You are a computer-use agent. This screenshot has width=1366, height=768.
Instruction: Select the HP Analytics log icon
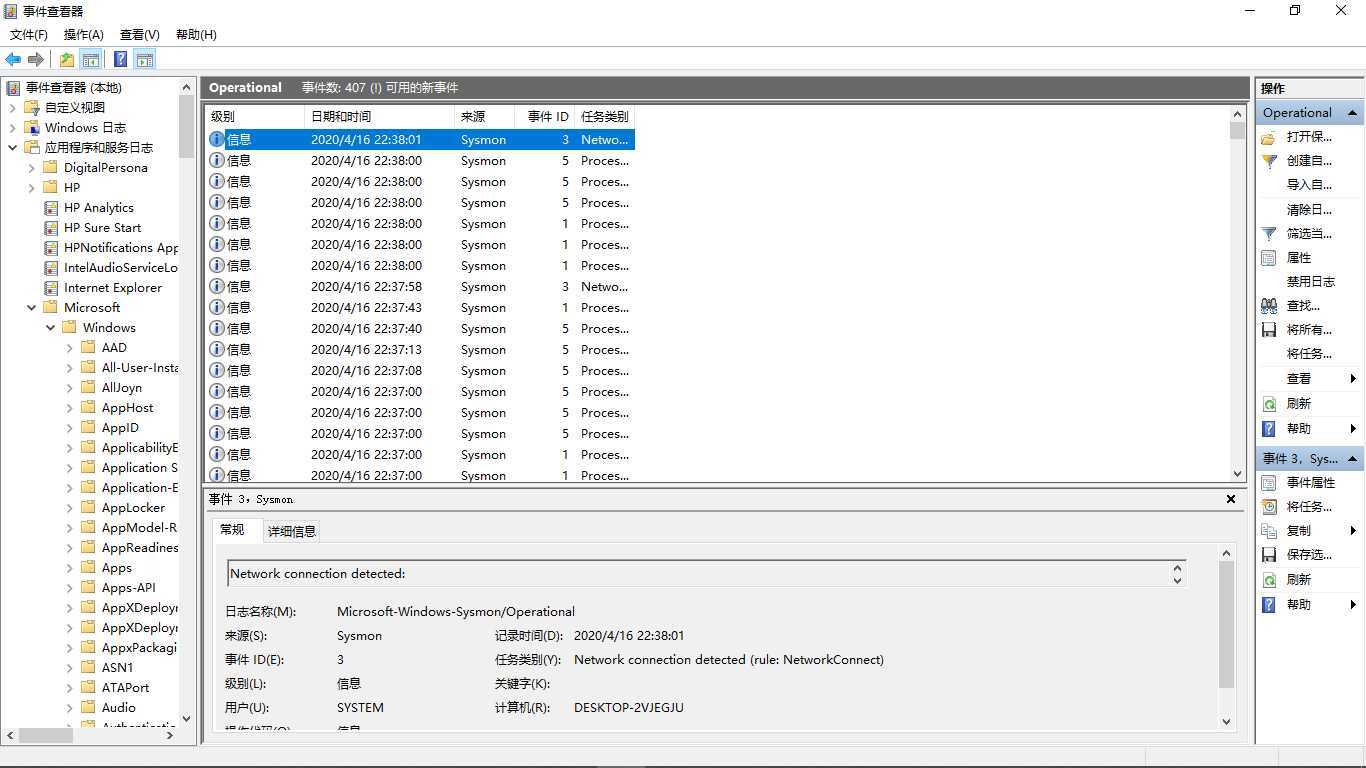(x=52, y=208)
